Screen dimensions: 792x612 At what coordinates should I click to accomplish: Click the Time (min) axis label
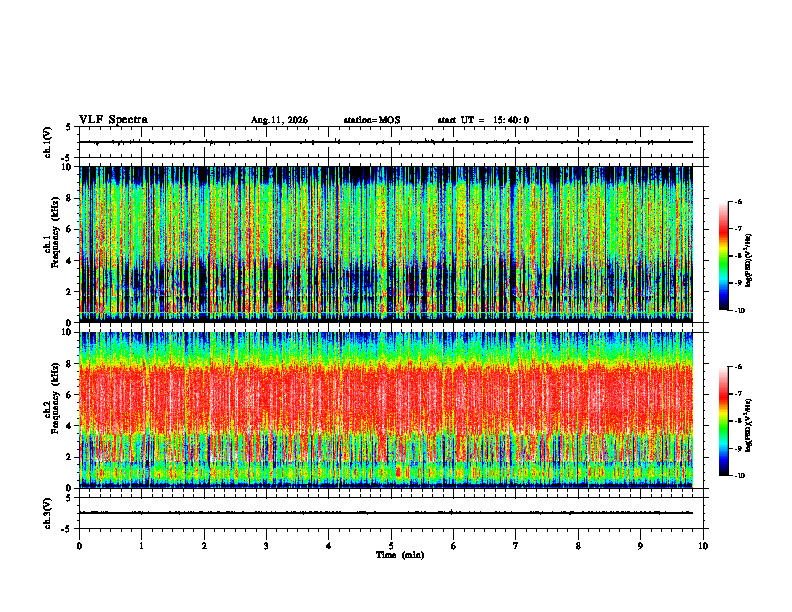click(x=400, y=555)
